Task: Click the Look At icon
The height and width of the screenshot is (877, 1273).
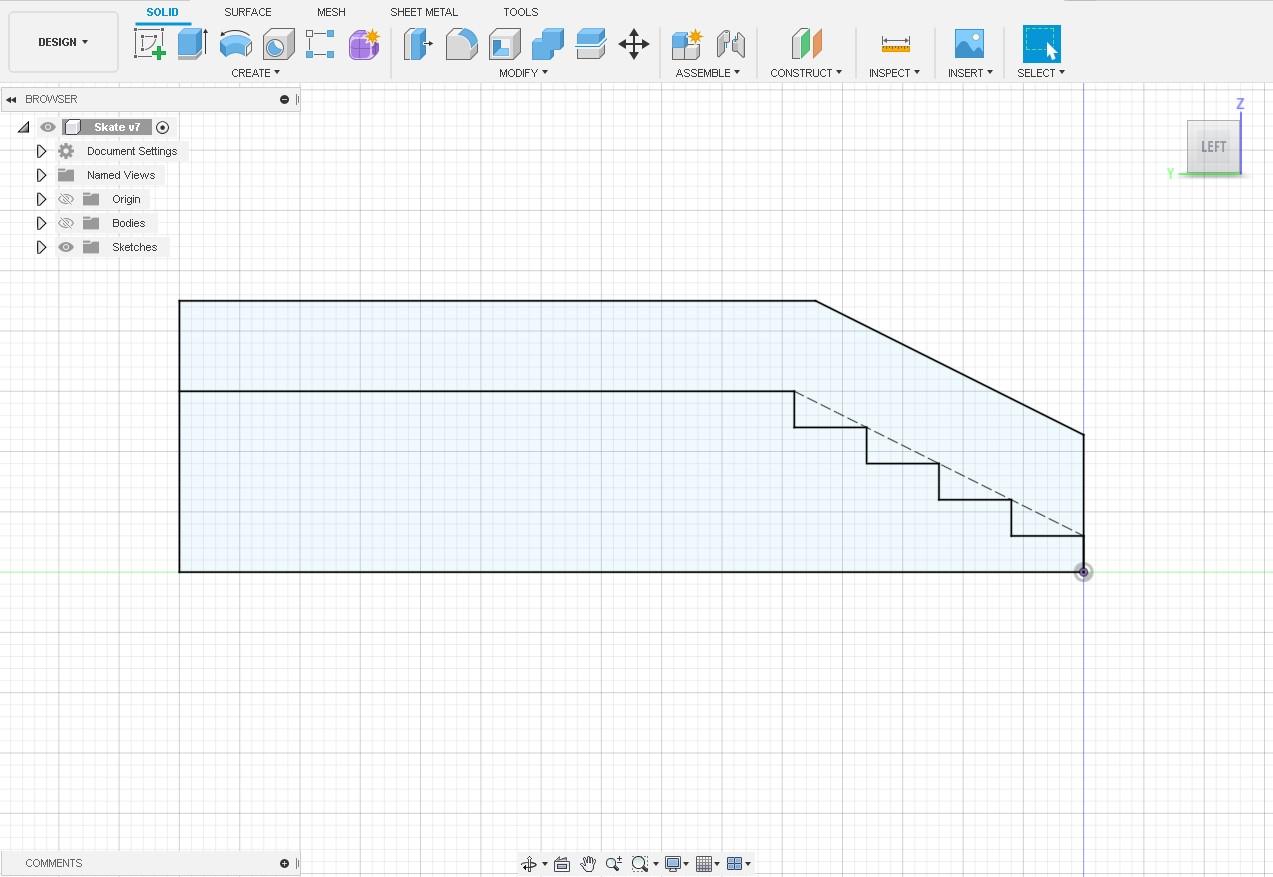Action: tap(561, 864)
